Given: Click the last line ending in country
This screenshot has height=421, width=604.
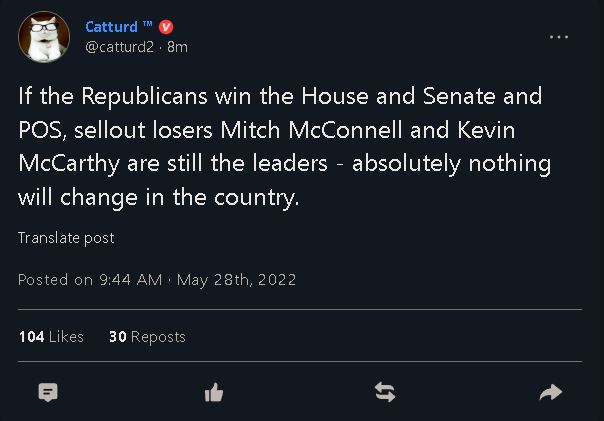Looking at the screenshot, I should point(159,198).
